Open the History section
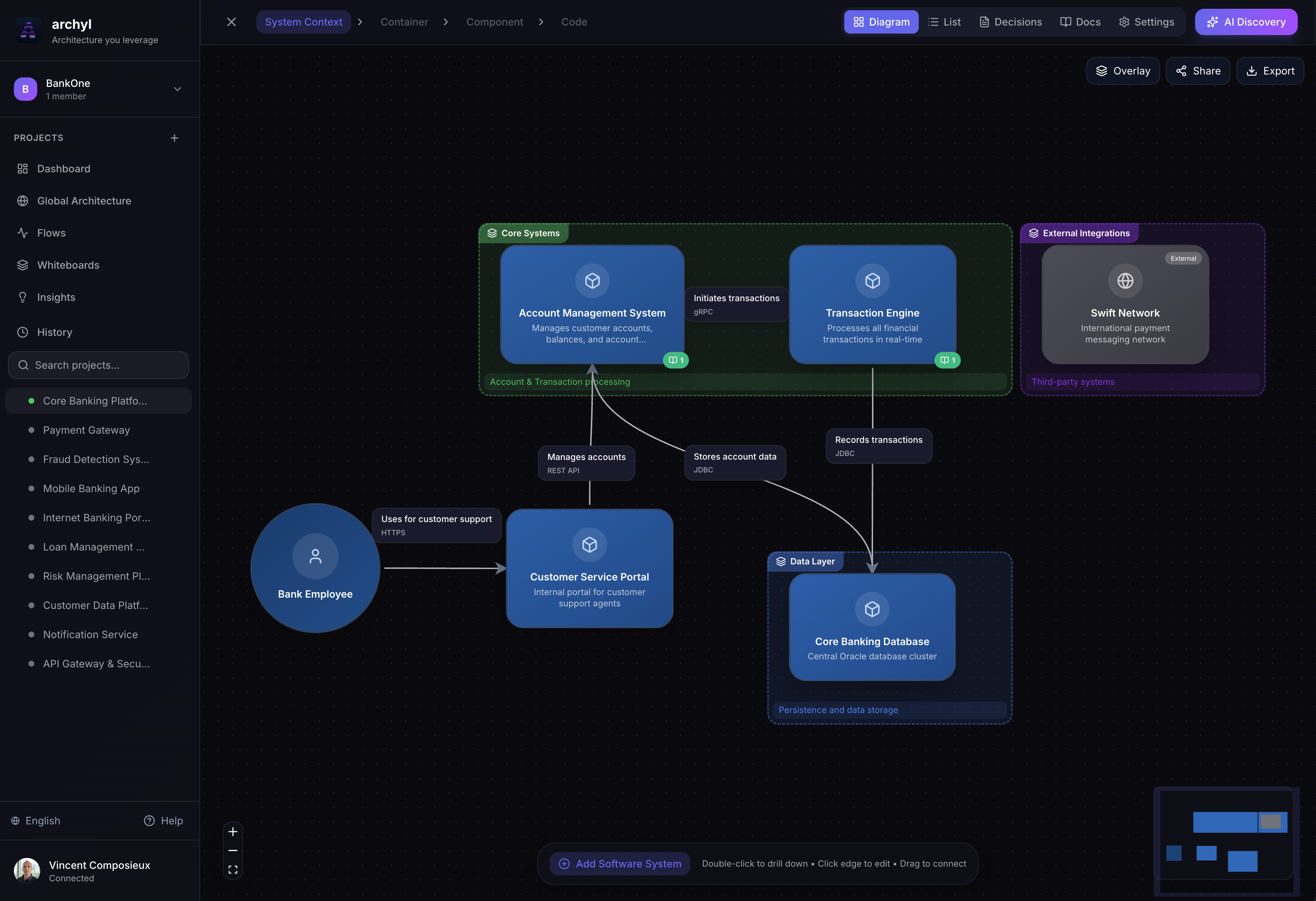 (54, 332)
